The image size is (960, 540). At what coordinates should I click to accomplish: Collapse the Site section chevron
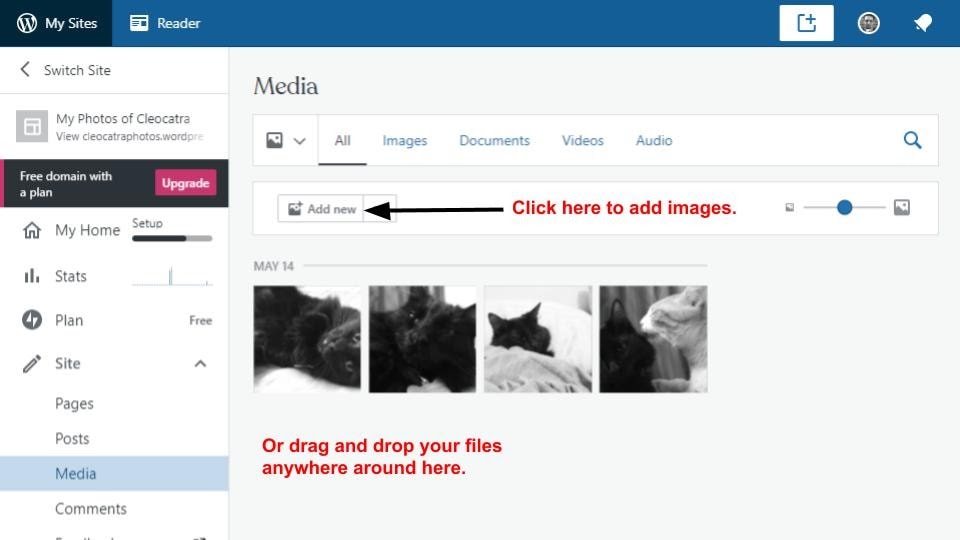coord(200,364)
